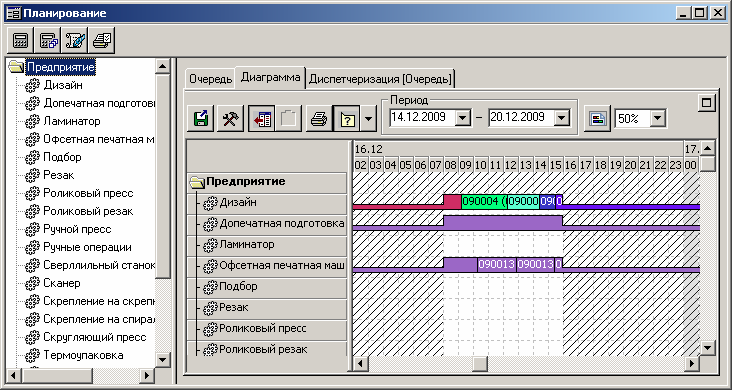Screen dimensions: 732x390
Task: Click the green 090004 task bar on Дизайн
Action: [484, 202]
